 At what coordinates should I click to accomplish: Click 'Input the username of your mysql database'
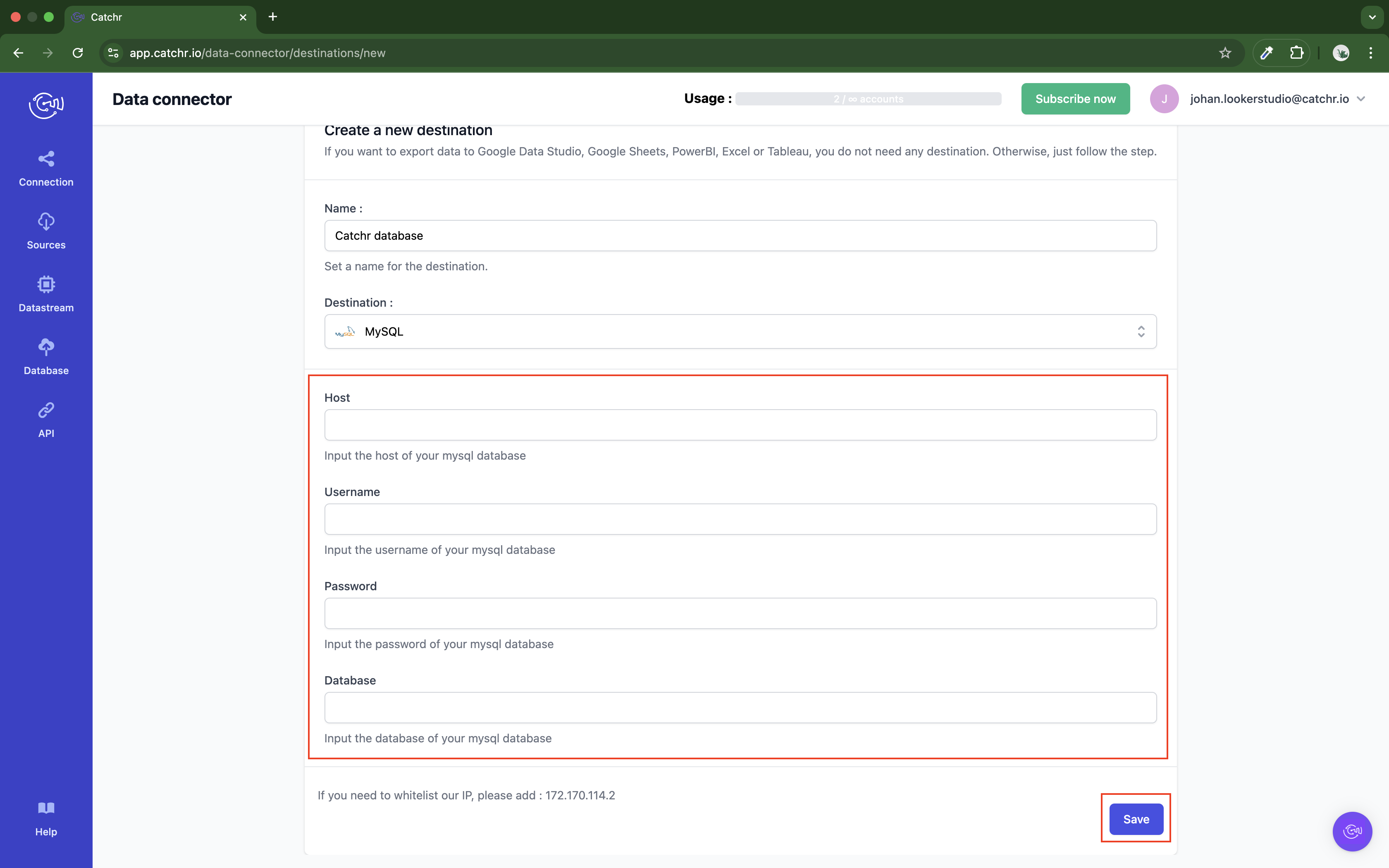click(440, 550)
